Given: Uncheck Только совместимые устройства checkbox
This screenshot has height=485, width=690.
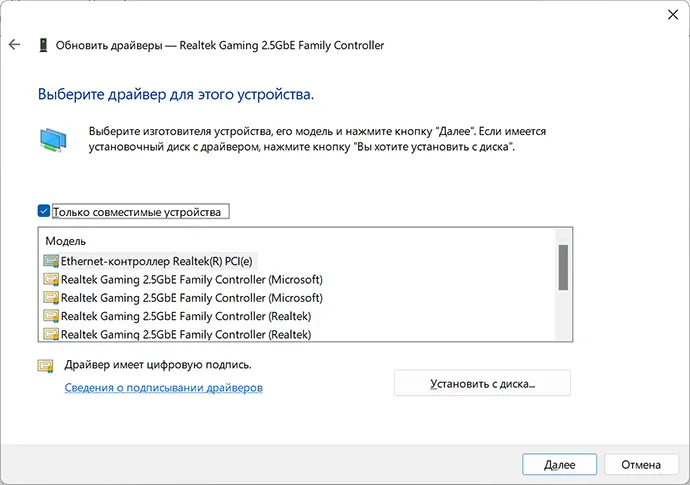Looking at the screenshot, I should [x=44, y=211].
